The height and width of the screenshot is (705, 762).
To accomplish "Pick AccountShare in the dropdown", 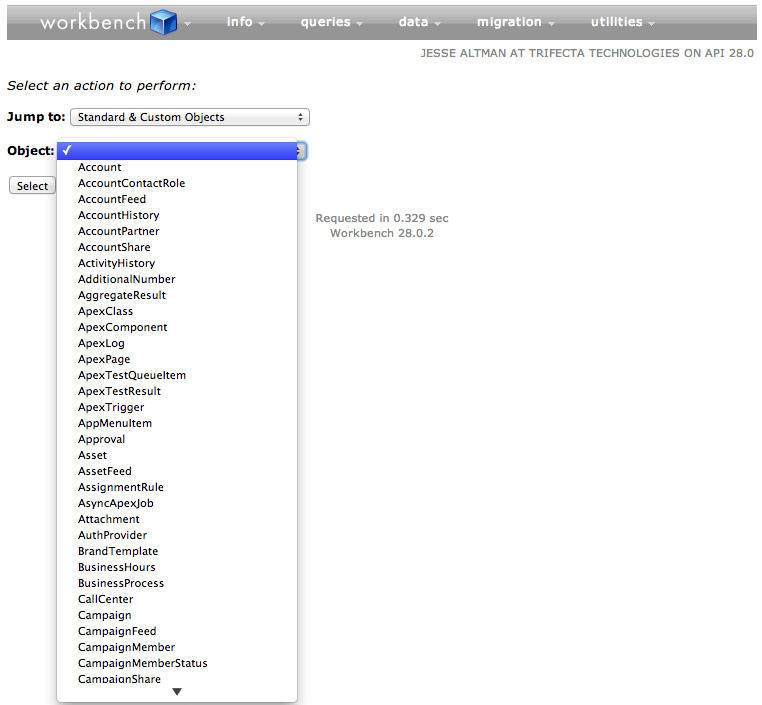I will 177,247.
